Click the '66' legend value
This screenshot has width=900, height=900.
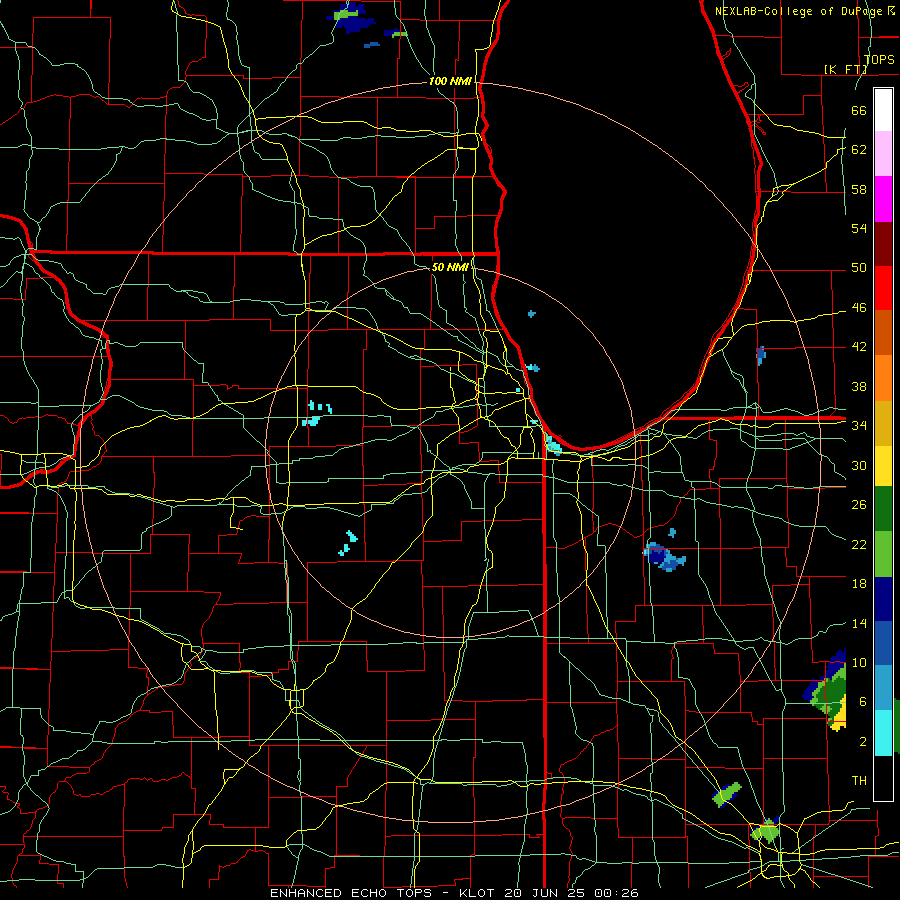[859, 110]
